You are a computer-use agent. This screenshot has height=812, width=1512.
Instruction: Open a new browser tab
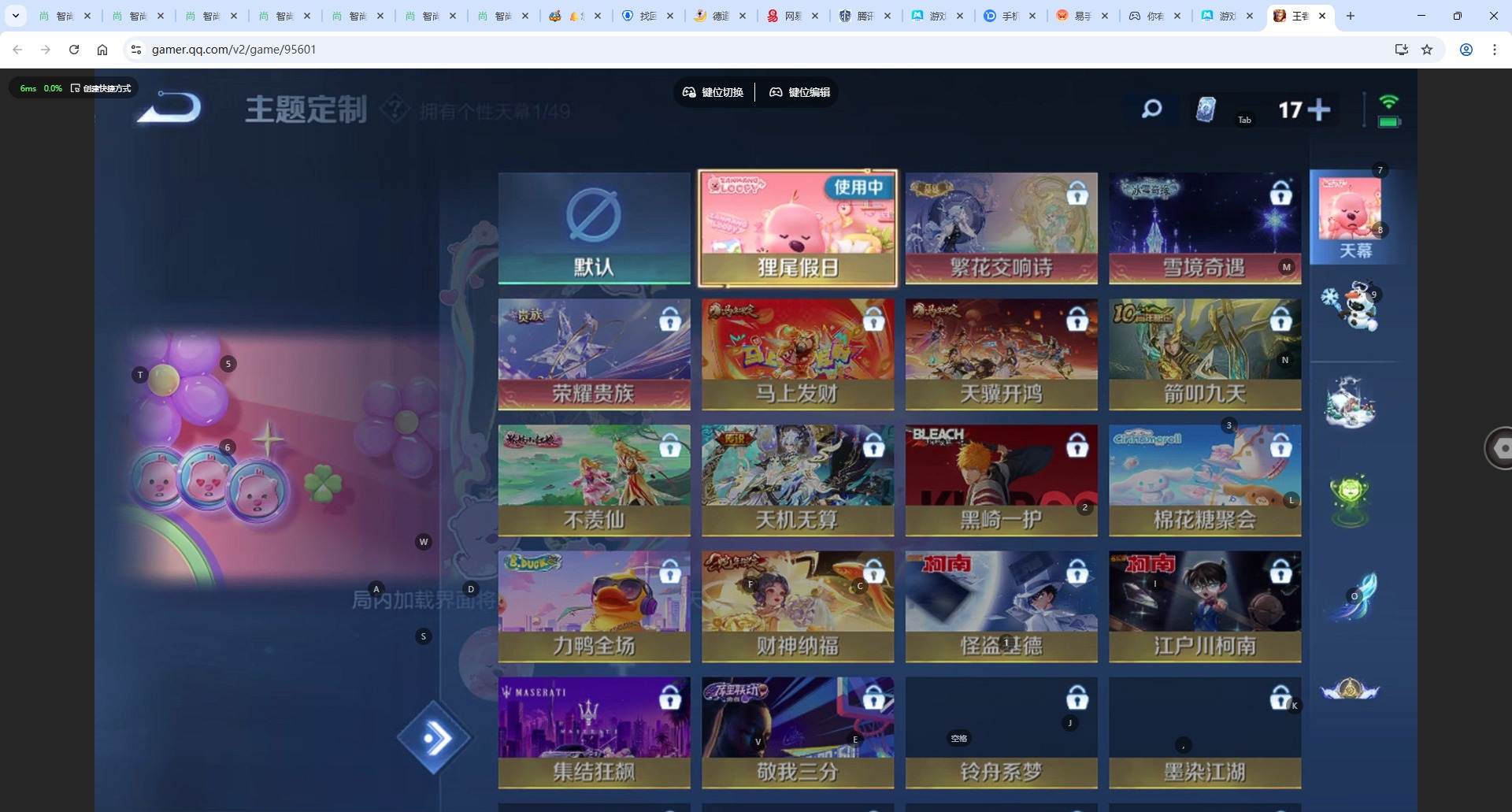1351,16
